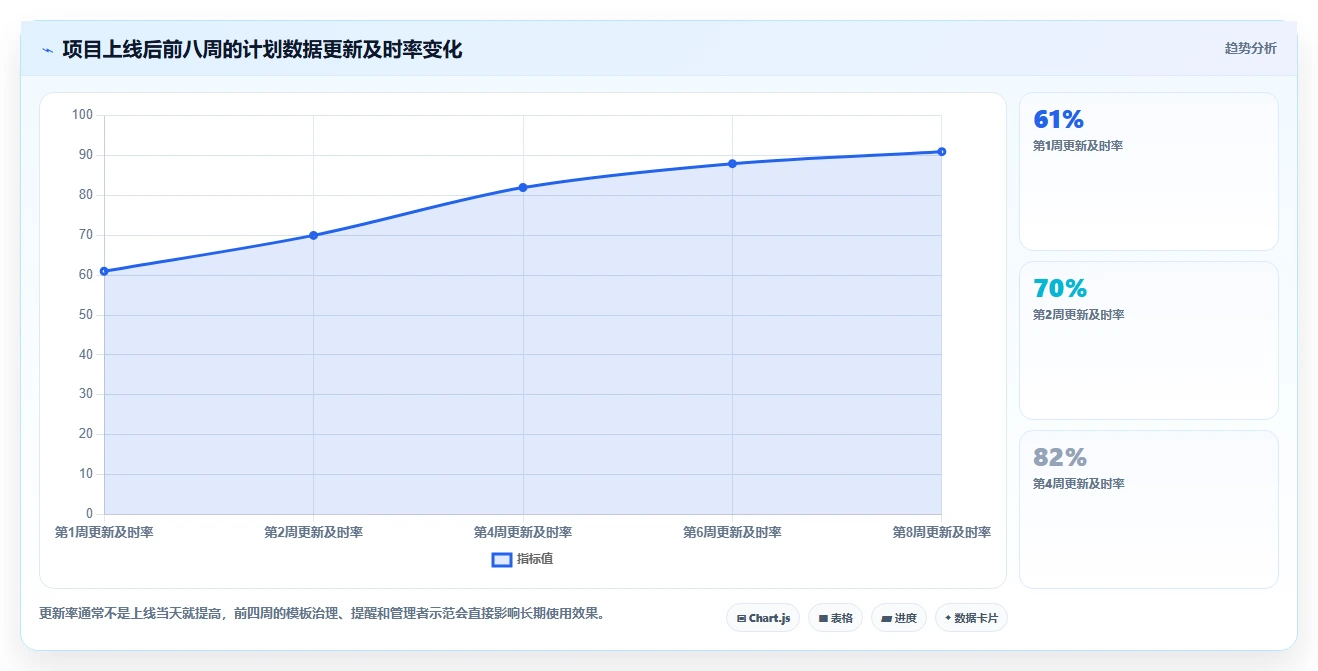
Task: Click the data point for 第6周更新及时率
Action: pos(732,163)
